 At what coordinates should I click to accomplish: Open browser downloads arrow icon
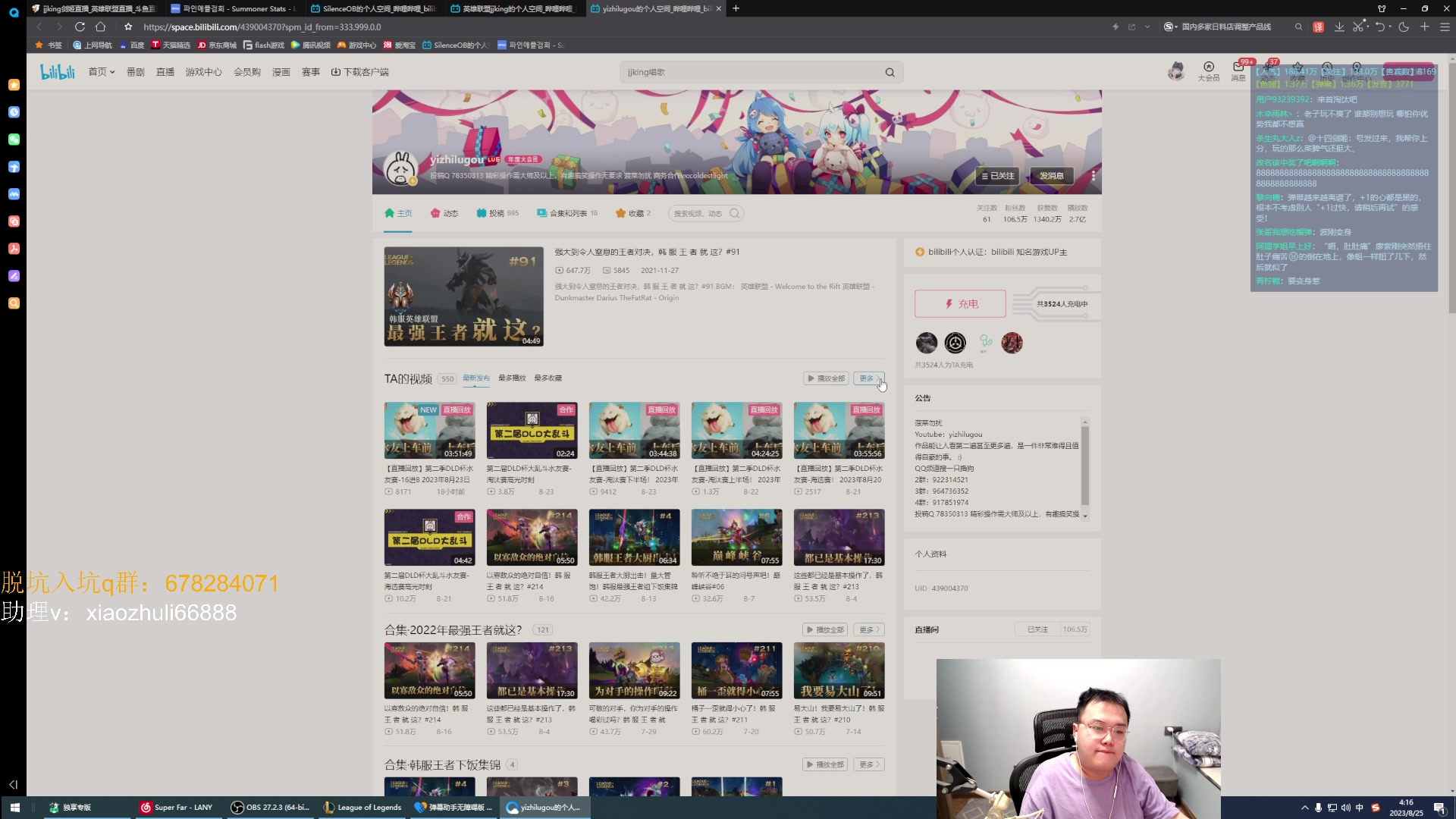[1339, 27]
